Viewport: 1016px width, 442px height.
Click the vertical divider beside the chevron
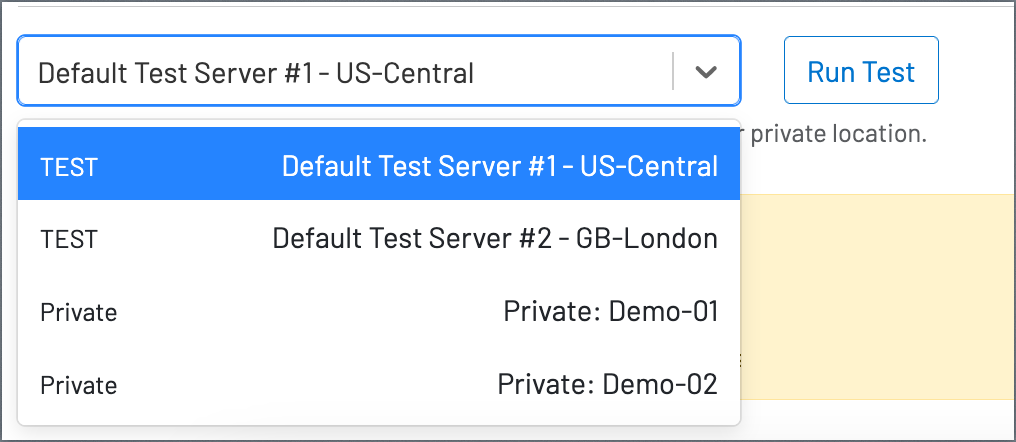coord(673,71)
